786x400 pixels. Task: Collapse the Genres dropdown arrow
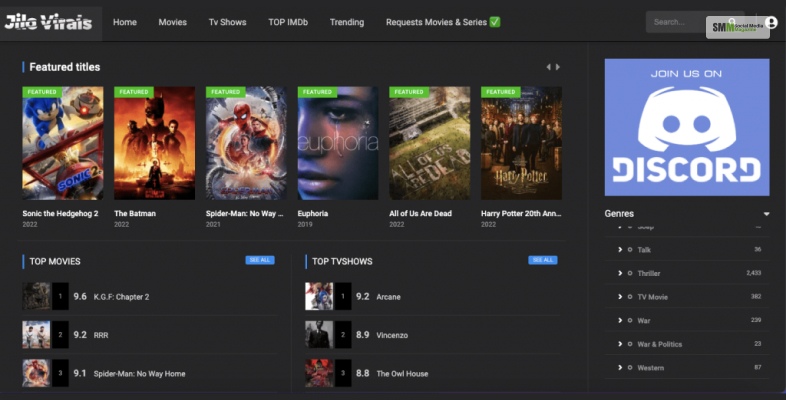(x=766, y=214)
